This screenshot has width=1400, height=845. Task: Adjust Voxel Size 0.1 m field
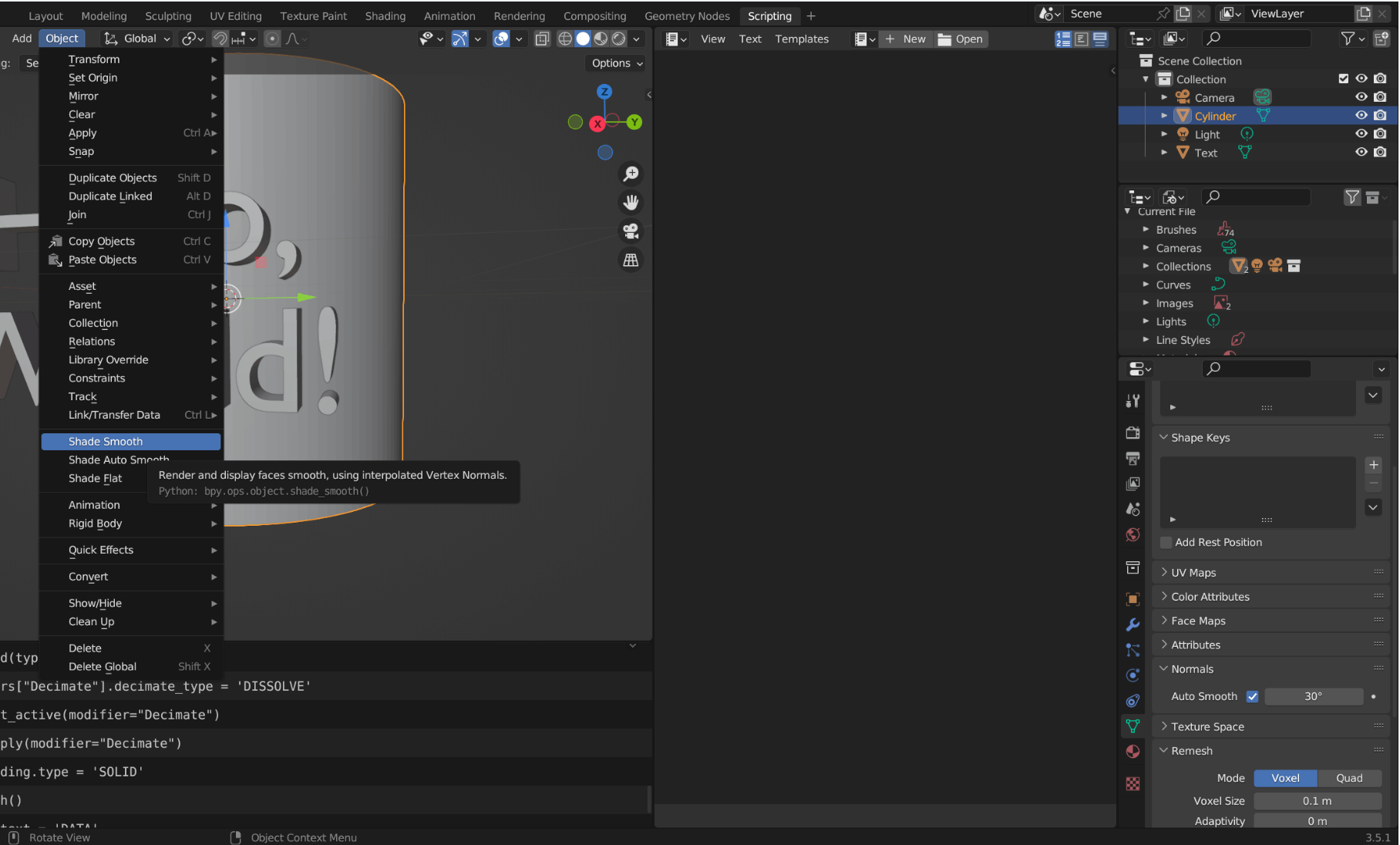point(1318,801)
